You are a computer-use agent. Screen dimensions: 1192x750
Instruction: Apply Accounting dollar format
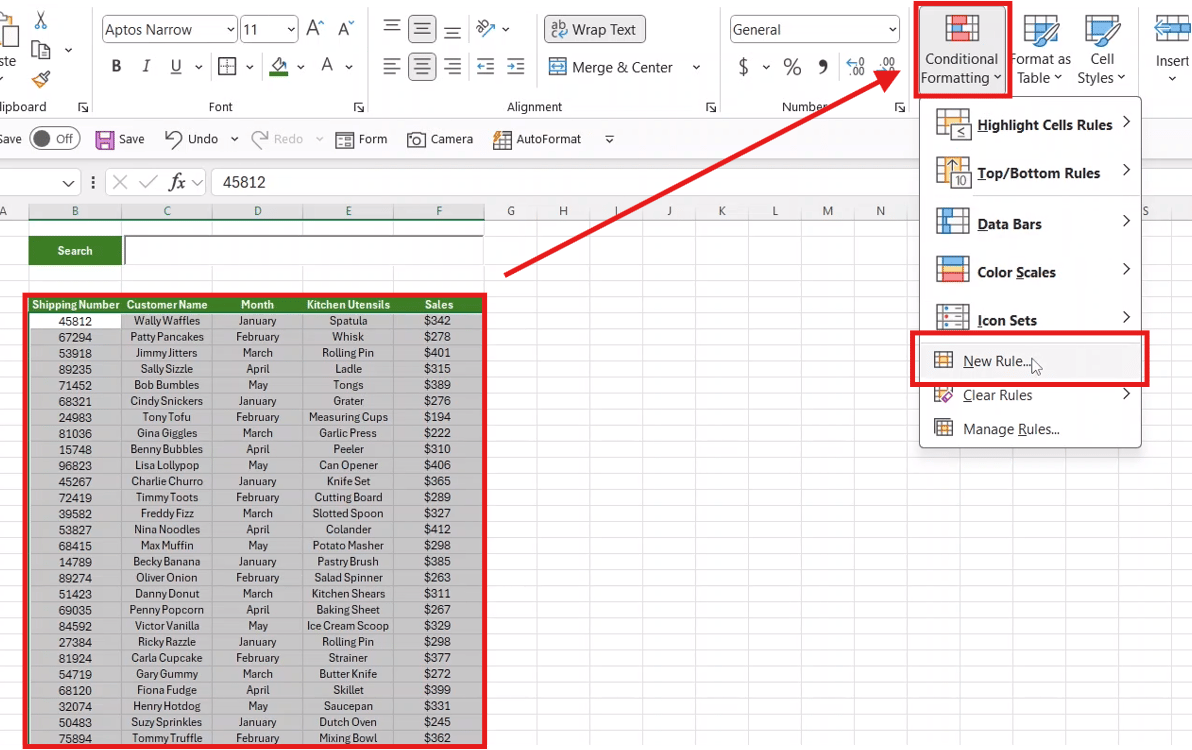pyautogui.click(x=743, y=67)
